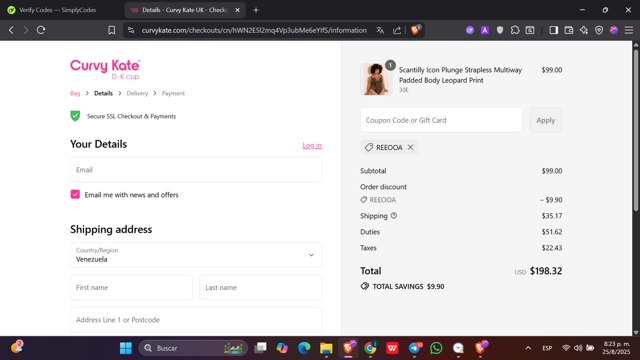Screen dimensions: 640x360
Task: Click the taskbar Buscar search box
Action: pos(193,348)
